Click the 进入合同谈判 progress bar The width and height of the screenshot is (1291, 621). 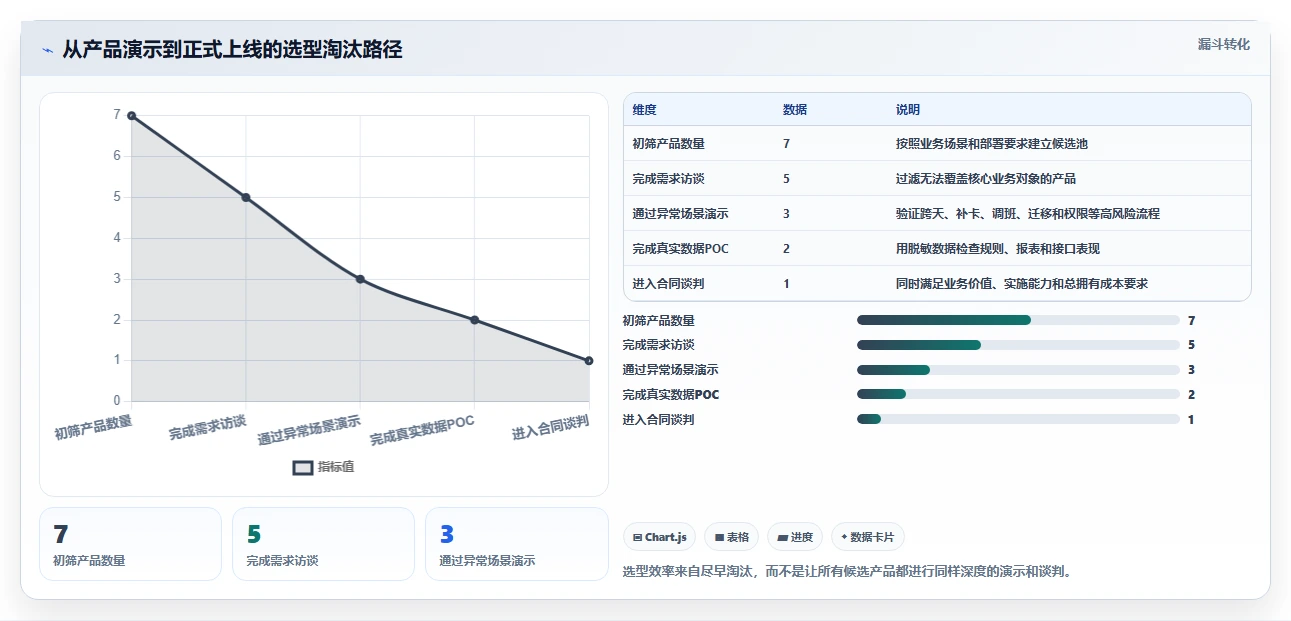[x=1018, y=419]
